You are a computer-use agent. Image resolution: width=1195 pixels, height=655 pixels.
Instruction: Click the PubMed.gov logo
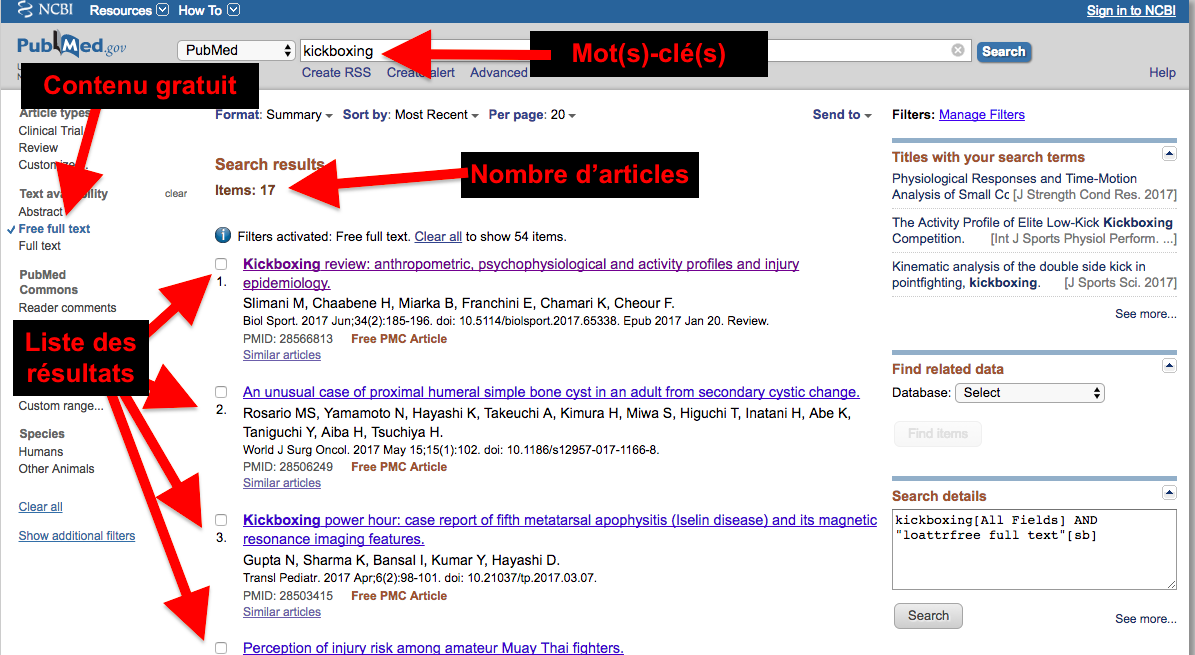(x=72, y=47)
